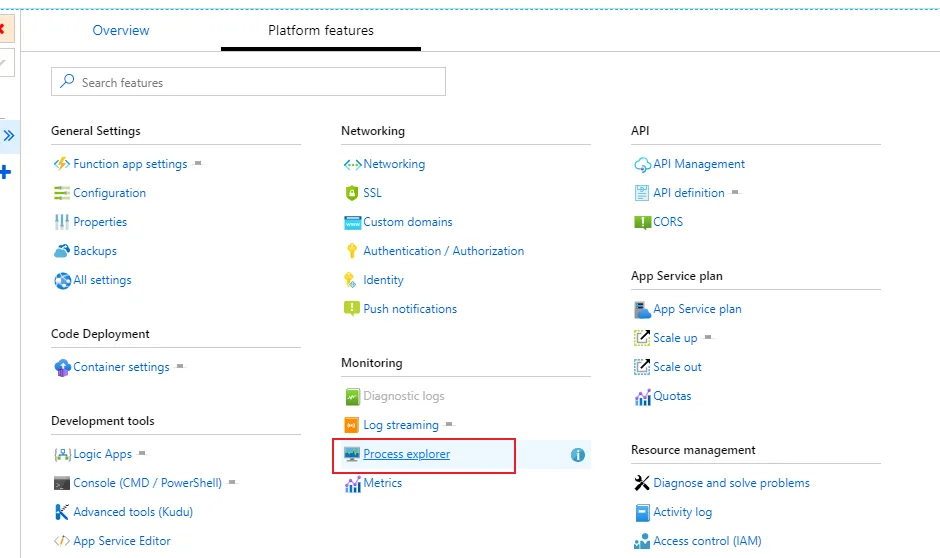Expand the left sidebar with double chevron
Image resolution: width=940 pixels, height=558 pixels.
tap(9, 135)
